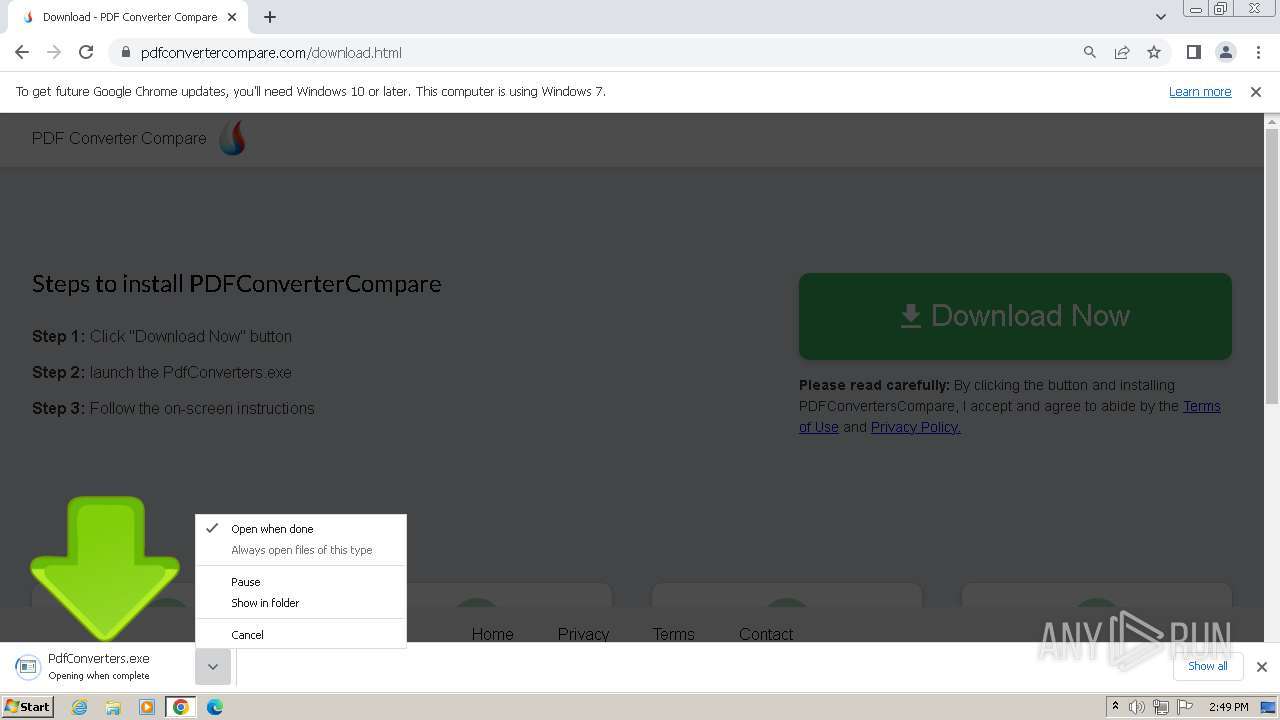Screen dimensions: 1280x720
Task: Launch Internet Explorer from the taskbar
Action: click(79, 707)
